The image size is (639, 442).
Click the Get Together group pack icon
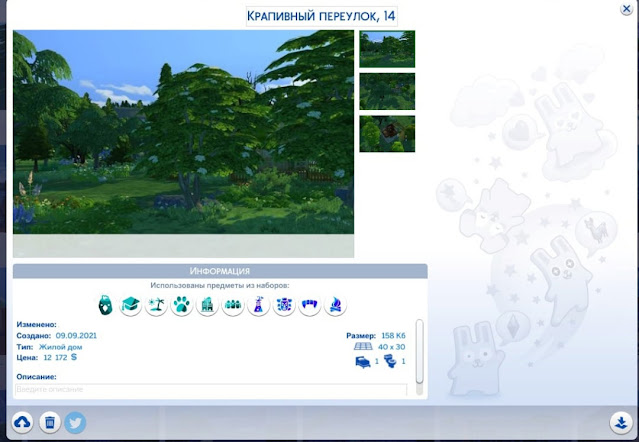click(233, 305)
